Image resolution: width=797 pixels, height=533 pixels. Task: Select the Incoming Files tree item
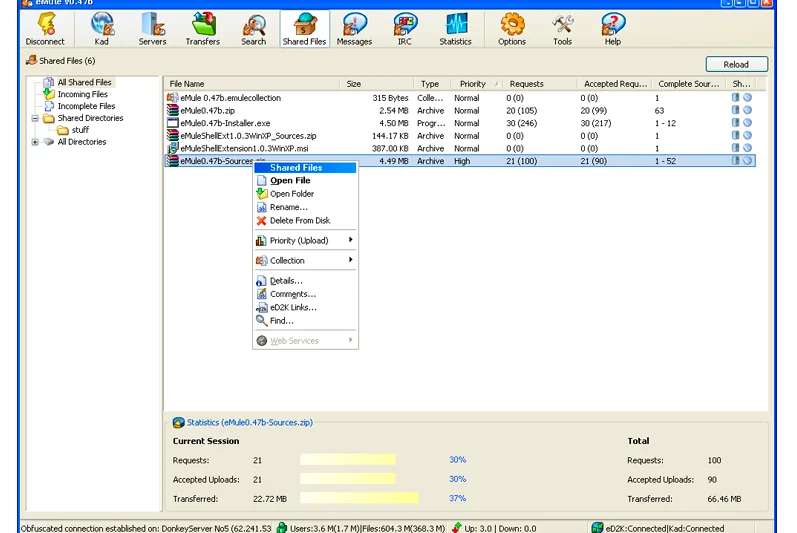point(82,95)
